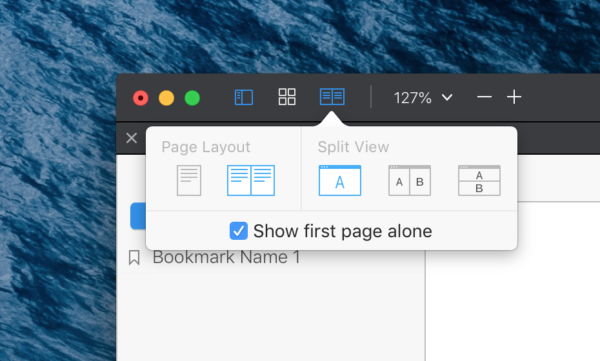600x361 pixels.
Task: Zoom in with the plus button
Action: (514, 97)
